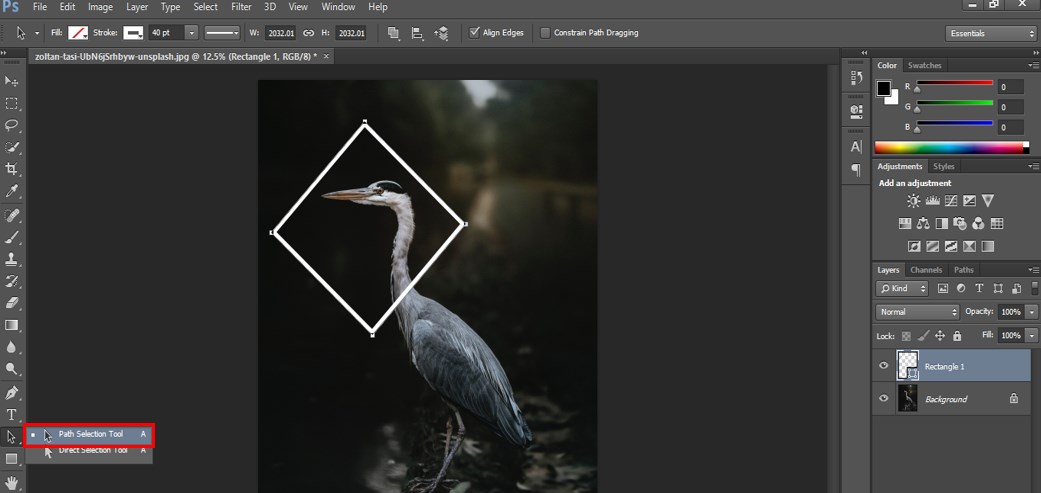Select the Rectangle shape tool
Screen dimensions: 1041x493
coord(11,459)
